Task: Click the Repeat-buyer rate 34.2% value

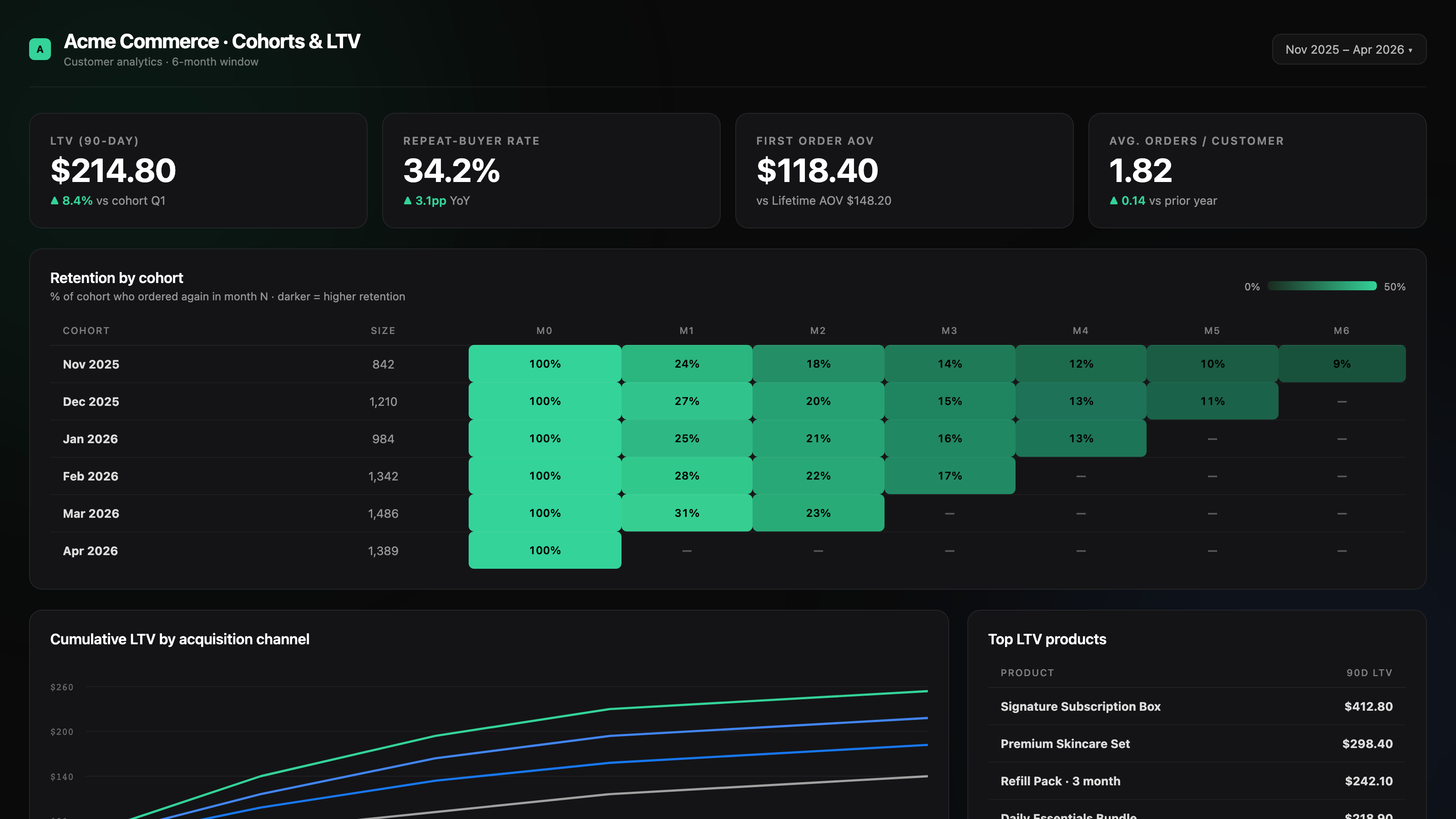Action: point(451,170)
